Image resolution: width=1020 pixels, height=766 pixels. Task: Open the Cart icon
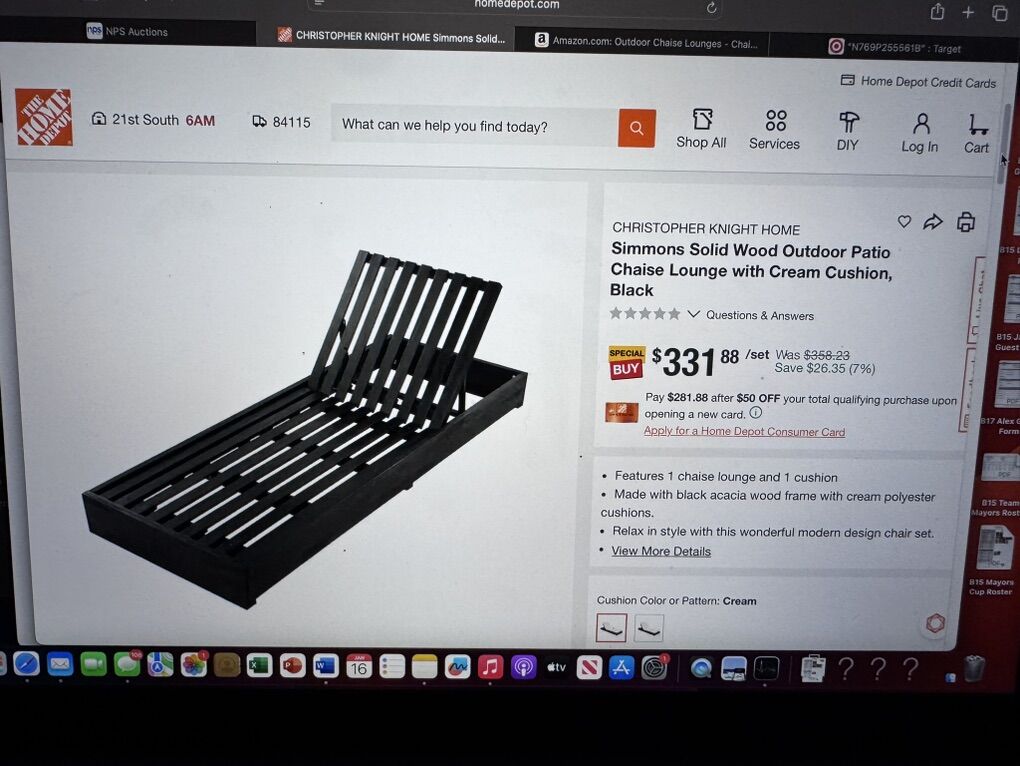pyautogui.click(x=976, y=134)
